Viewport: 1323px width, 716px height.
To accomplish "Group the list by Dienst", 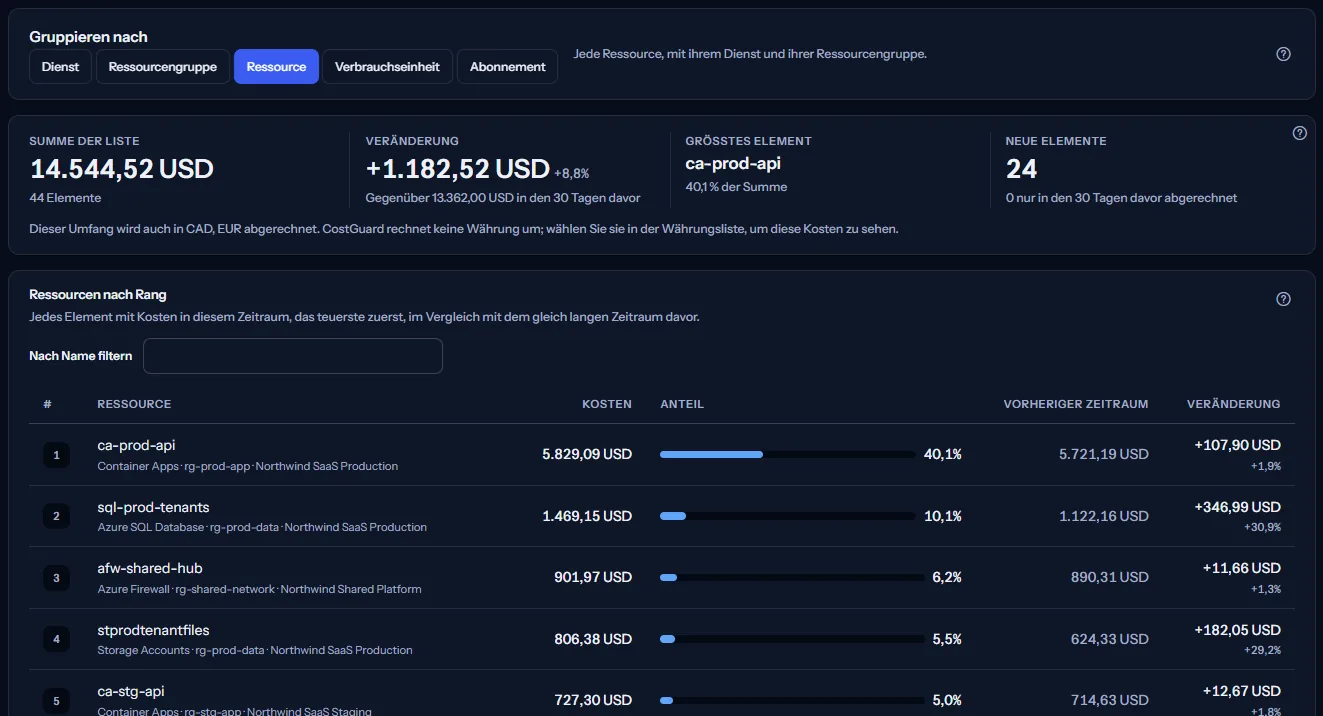I will 61,67.
